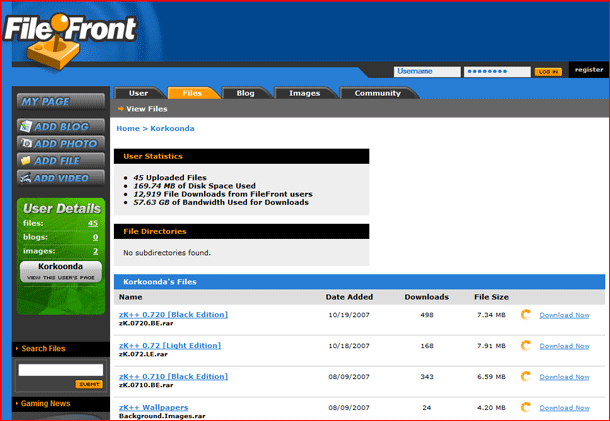This screenshot has height=421, width=610.
Task: Go to the Community tab
Action: pos(377,93)
